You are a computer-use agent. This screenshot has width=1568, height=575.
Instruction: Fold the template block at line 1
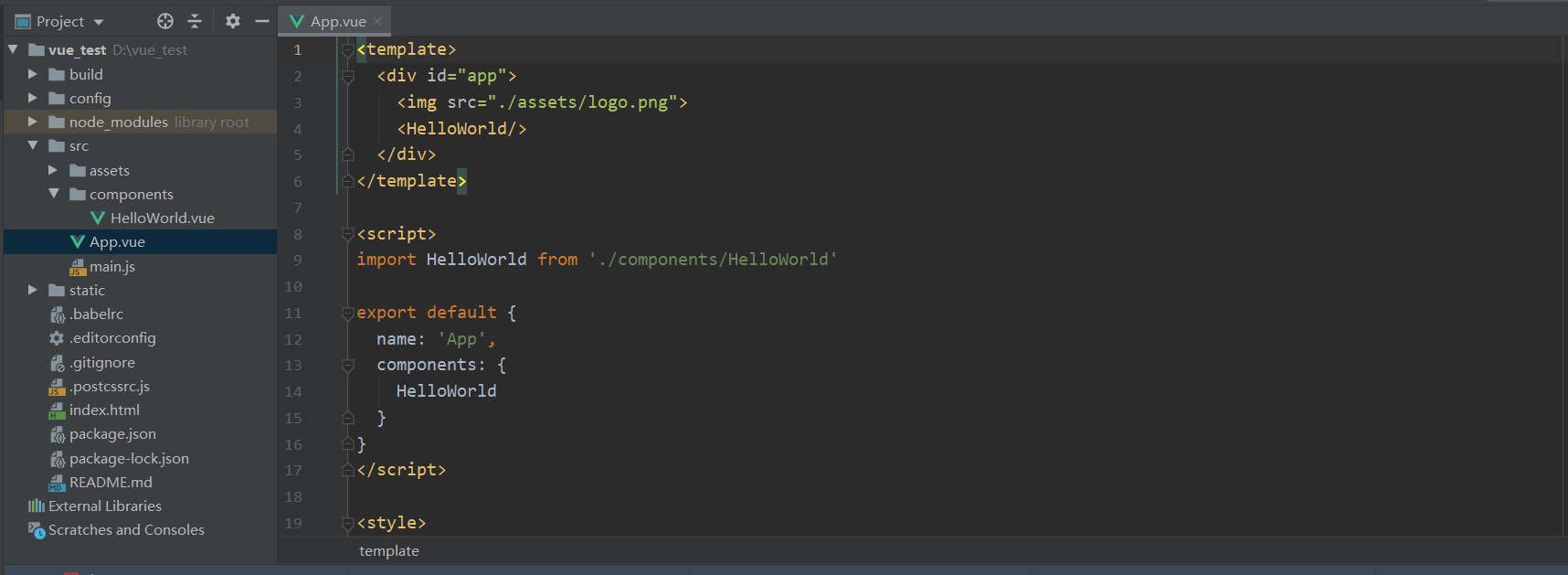tap(347, 49)
